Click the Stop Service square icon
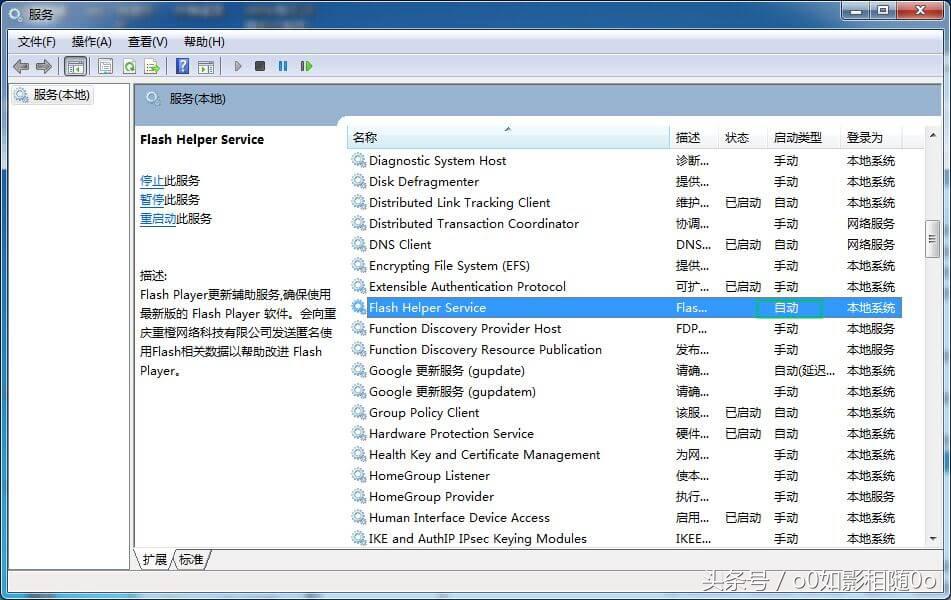951x600 pixels. click(259, 66)
